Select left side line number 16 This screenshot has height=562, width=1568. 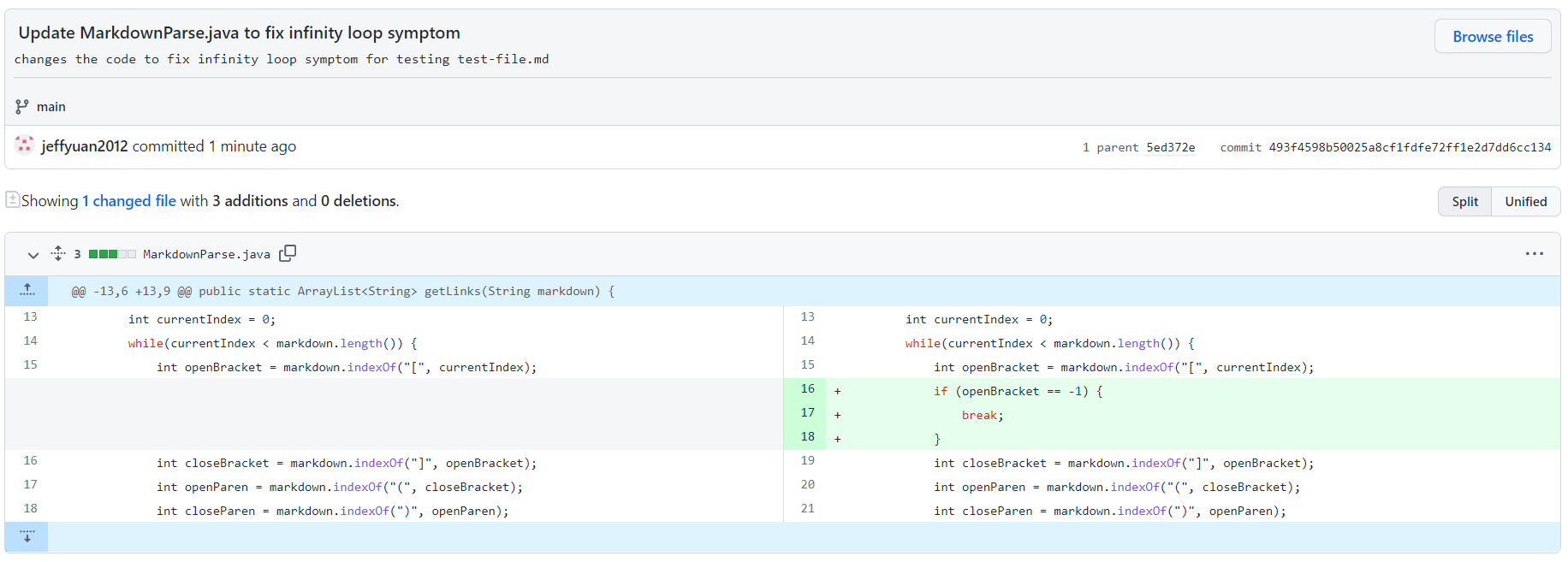[x=30, y=461]
